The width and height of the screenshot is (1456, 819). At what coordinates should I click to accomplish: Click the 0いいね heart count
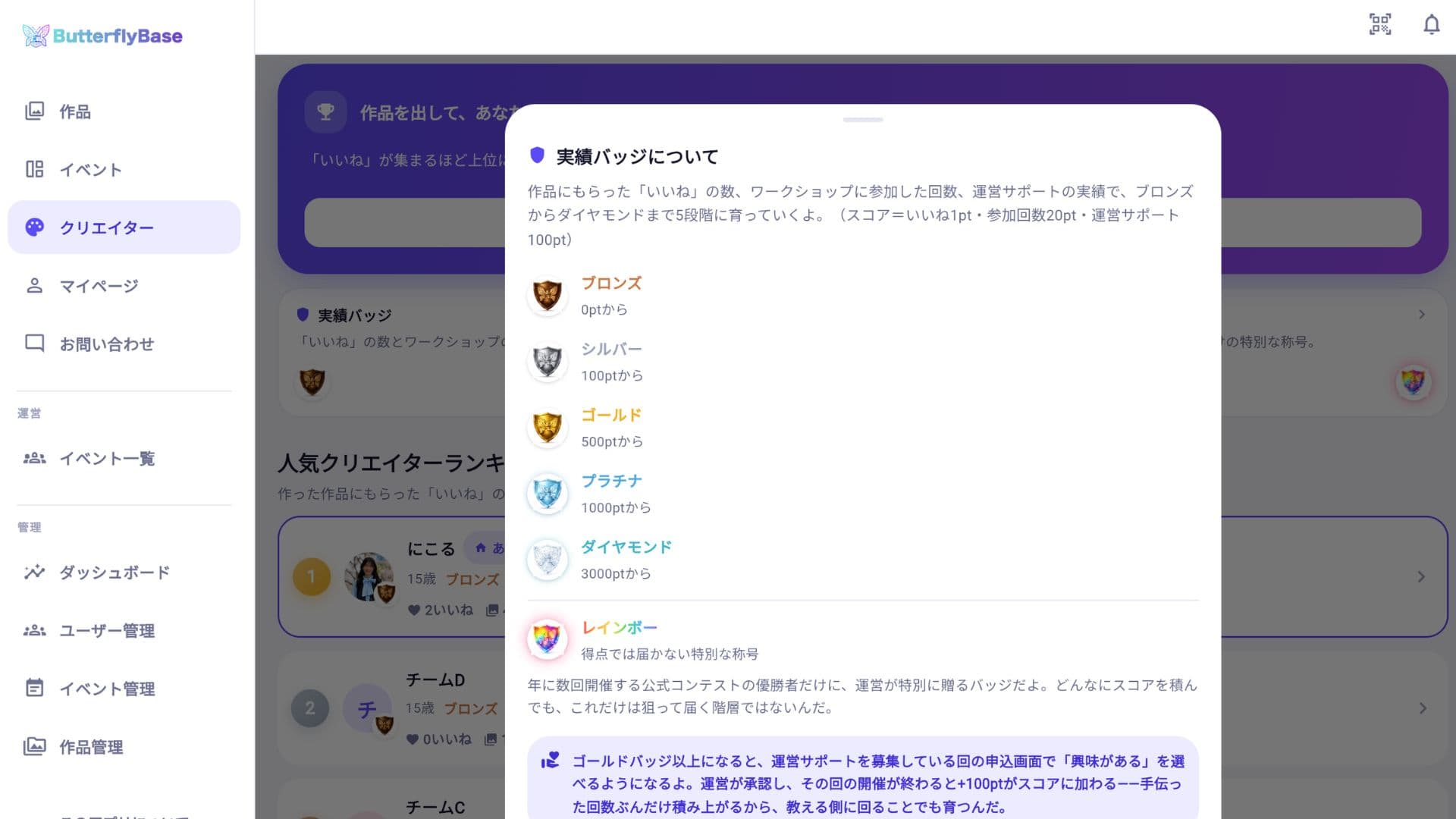[x=438, y=739]
